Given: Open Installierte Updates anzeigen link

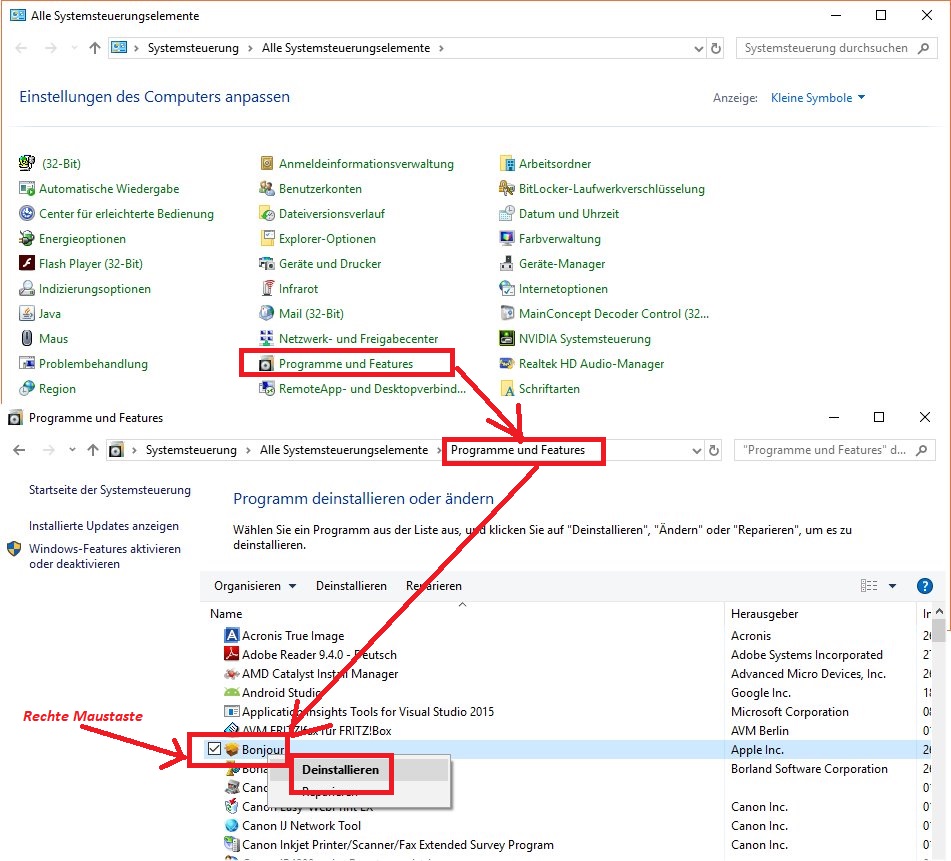Looking at the screenshot, I should pyautogui.click(x=104, y=526).
